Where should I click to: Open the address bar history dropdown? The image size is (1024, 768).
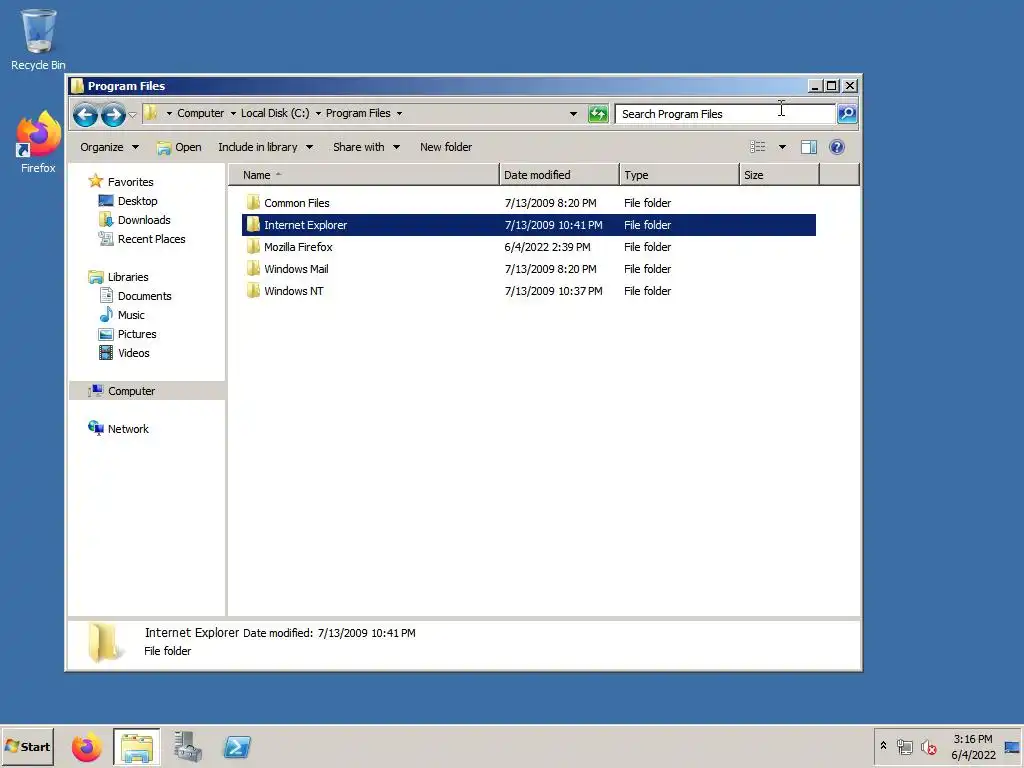(573, 114)
